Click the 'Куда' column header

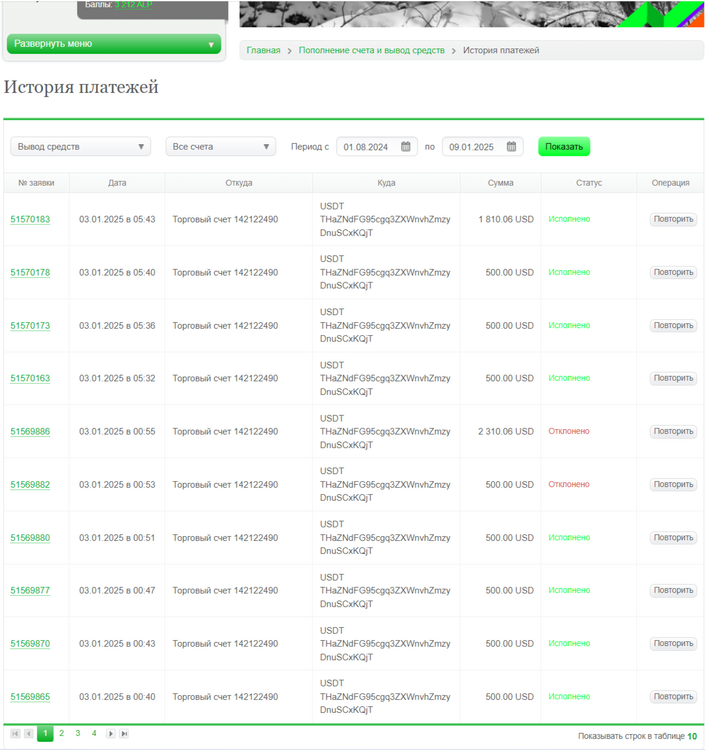coord(386,183)
